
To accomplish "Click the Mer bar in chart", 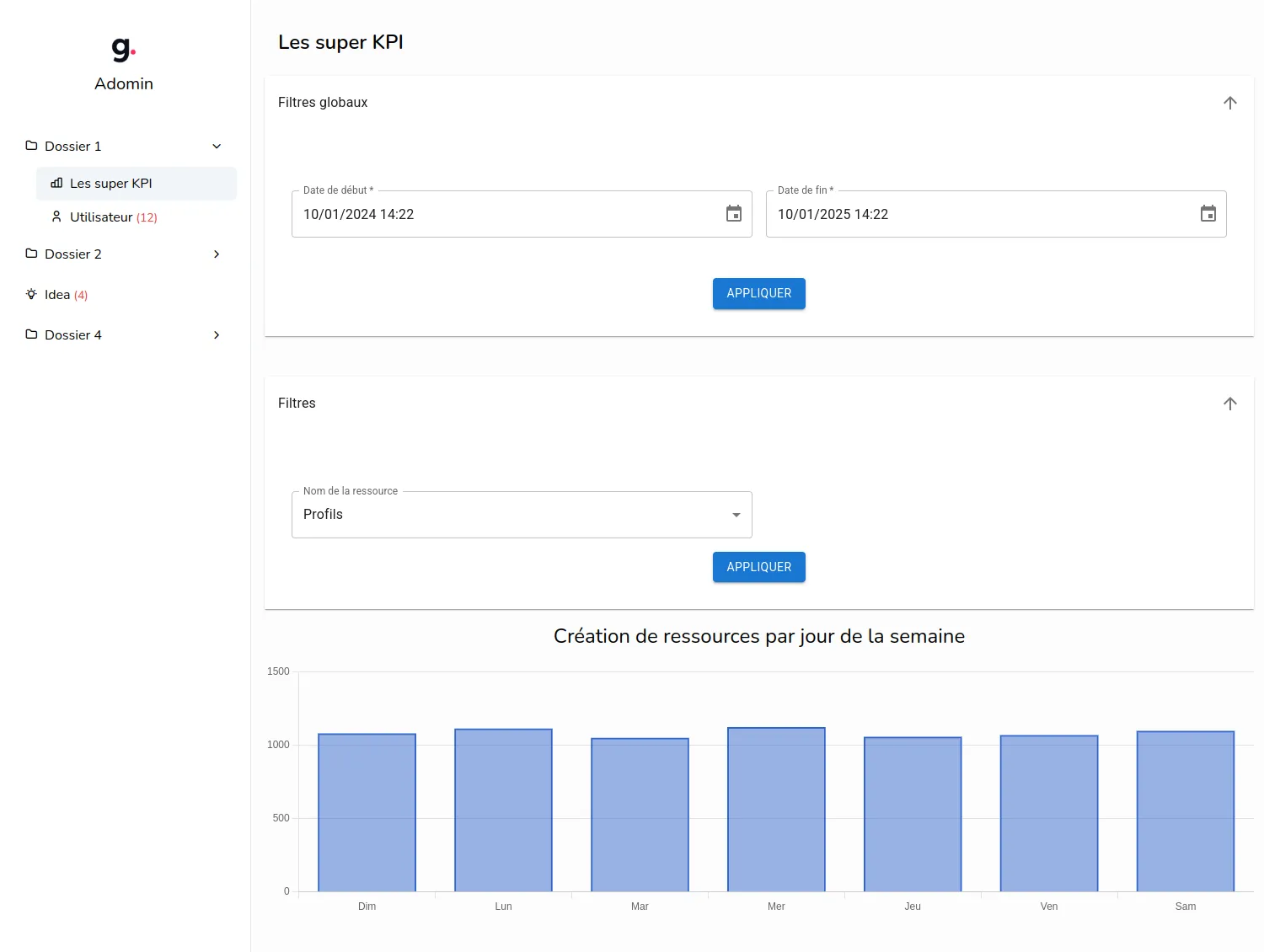I will click(x=776, y=809).
